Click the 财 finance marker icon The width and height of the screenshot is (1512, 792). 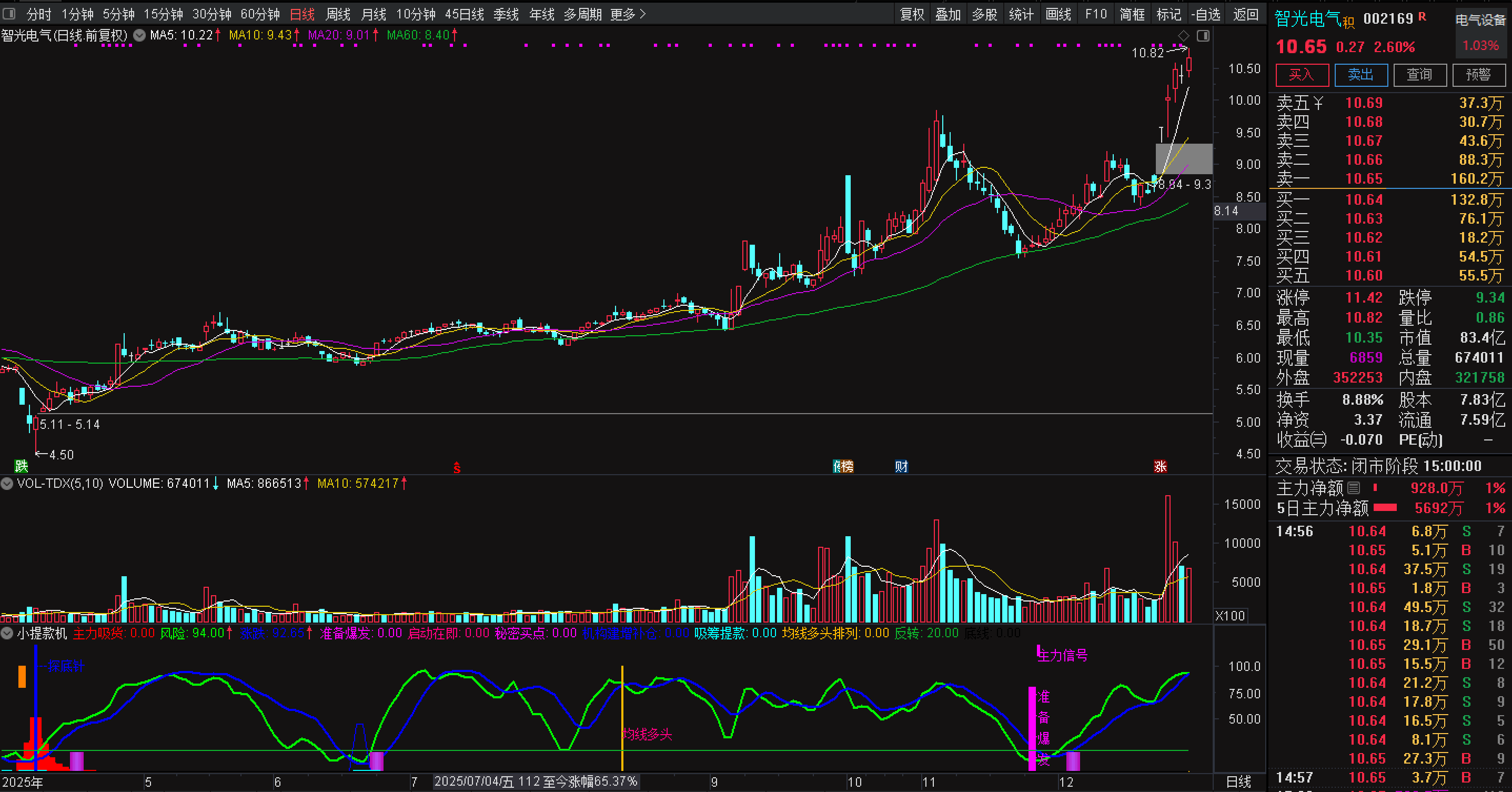click(x=901, y=467)
